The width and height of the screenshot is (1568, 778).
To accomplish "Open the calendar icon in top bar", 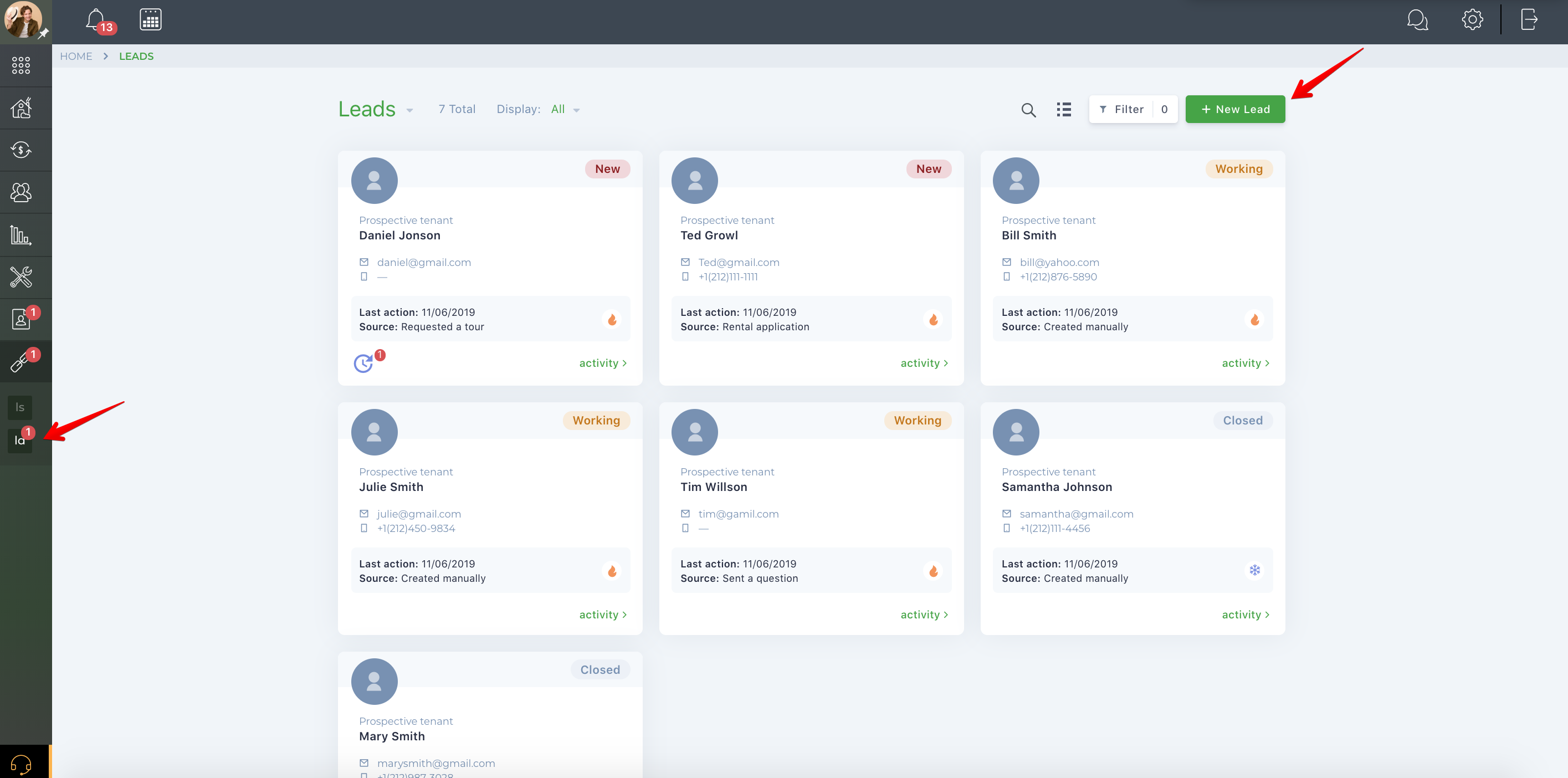I will 150,20.
